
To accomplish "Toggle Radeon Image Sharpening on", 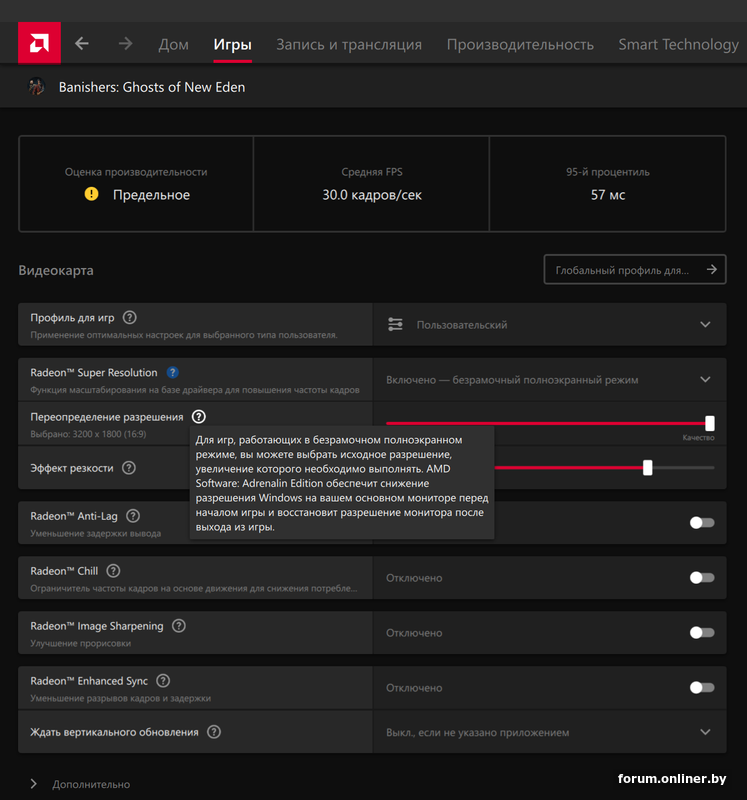I will 702,633.
